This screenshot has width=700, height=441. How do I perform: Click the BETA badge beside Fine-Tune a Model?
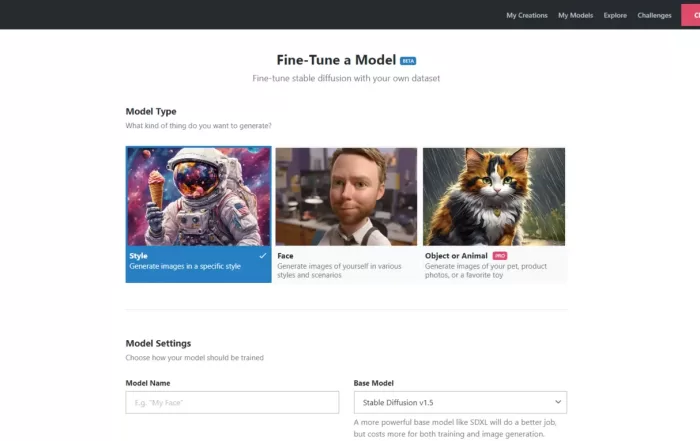click(x=408, y=61)
